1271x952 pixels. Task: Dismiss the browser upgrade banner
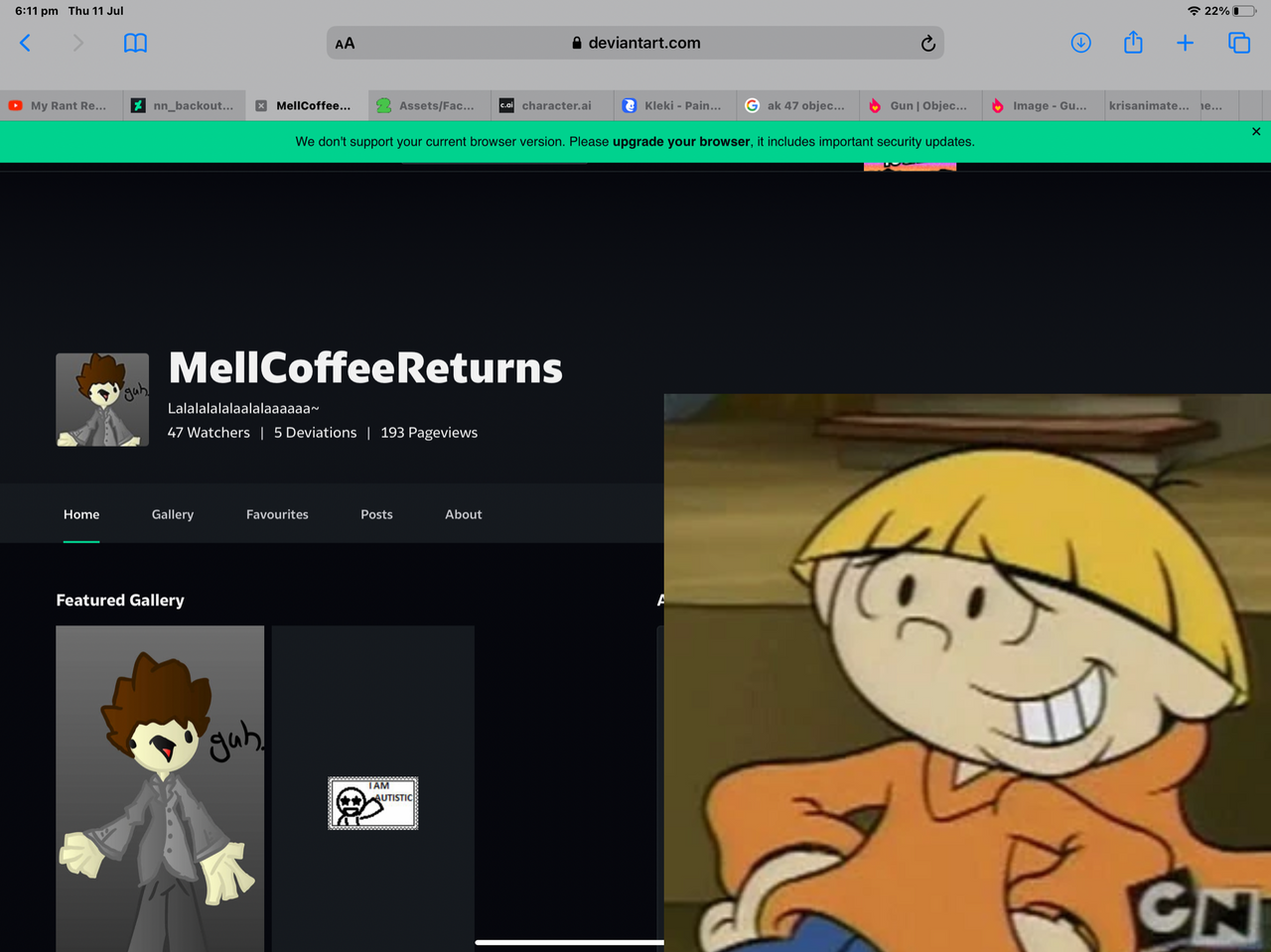pos(1256,131)
